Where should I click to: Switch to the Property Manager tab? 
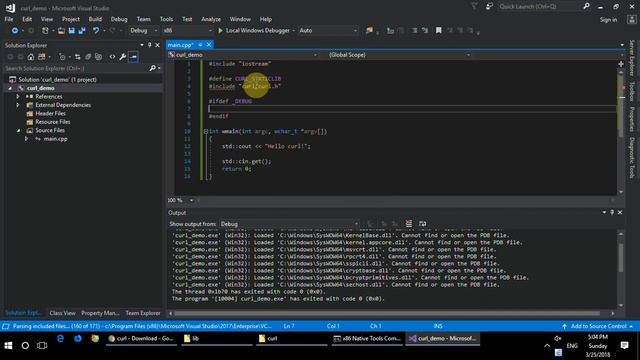tap(100, 313)
